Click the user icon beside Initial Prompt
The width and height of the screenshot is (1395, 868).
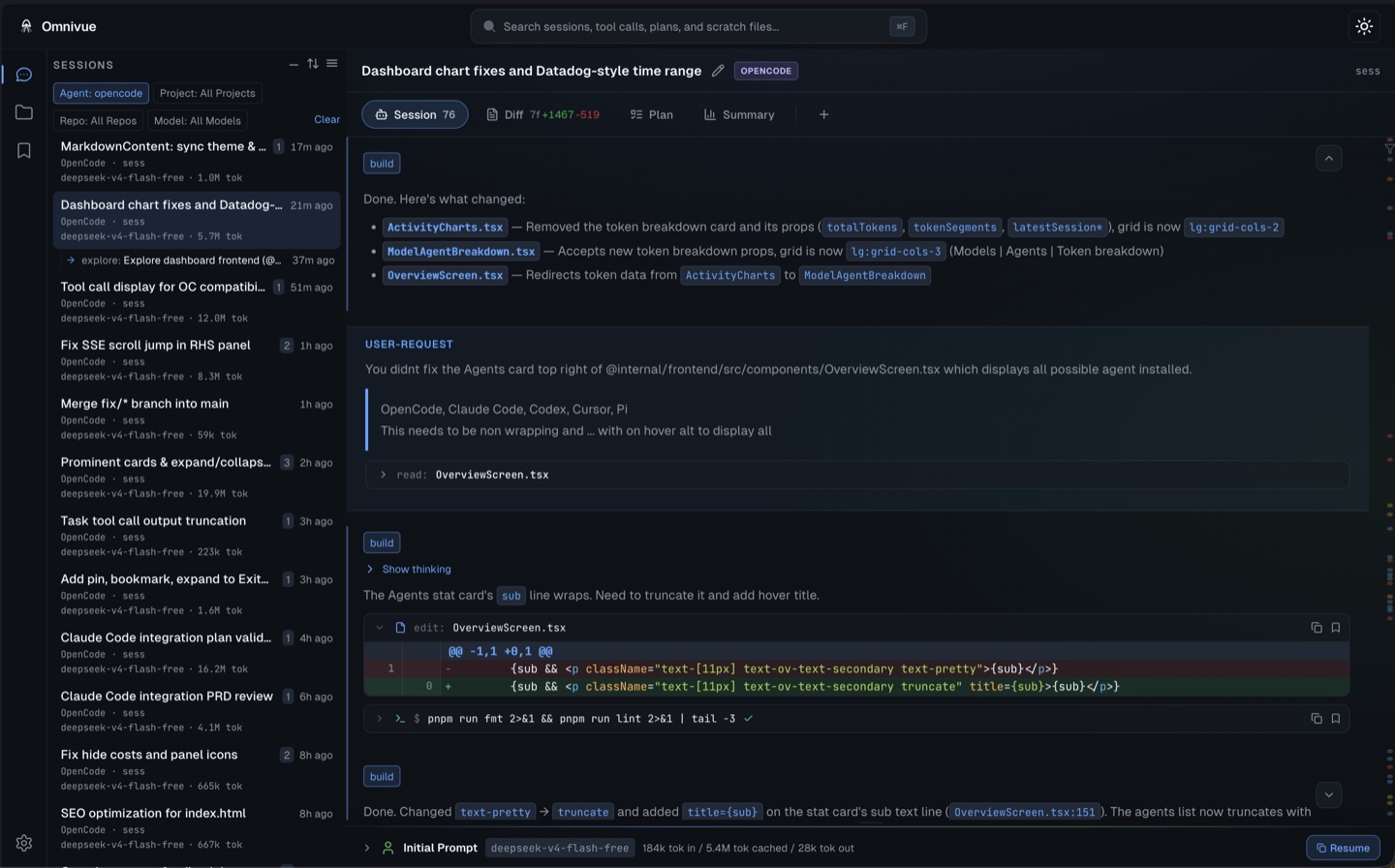tap(388, 848)
